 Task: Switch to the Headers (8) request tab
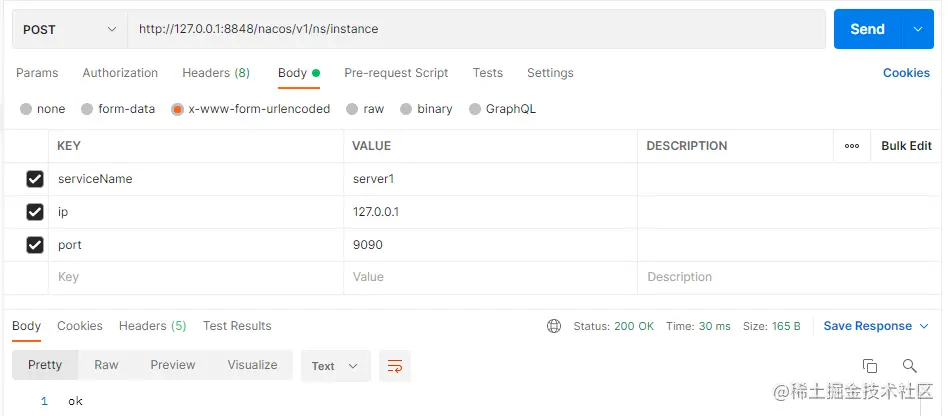(216, 73)
